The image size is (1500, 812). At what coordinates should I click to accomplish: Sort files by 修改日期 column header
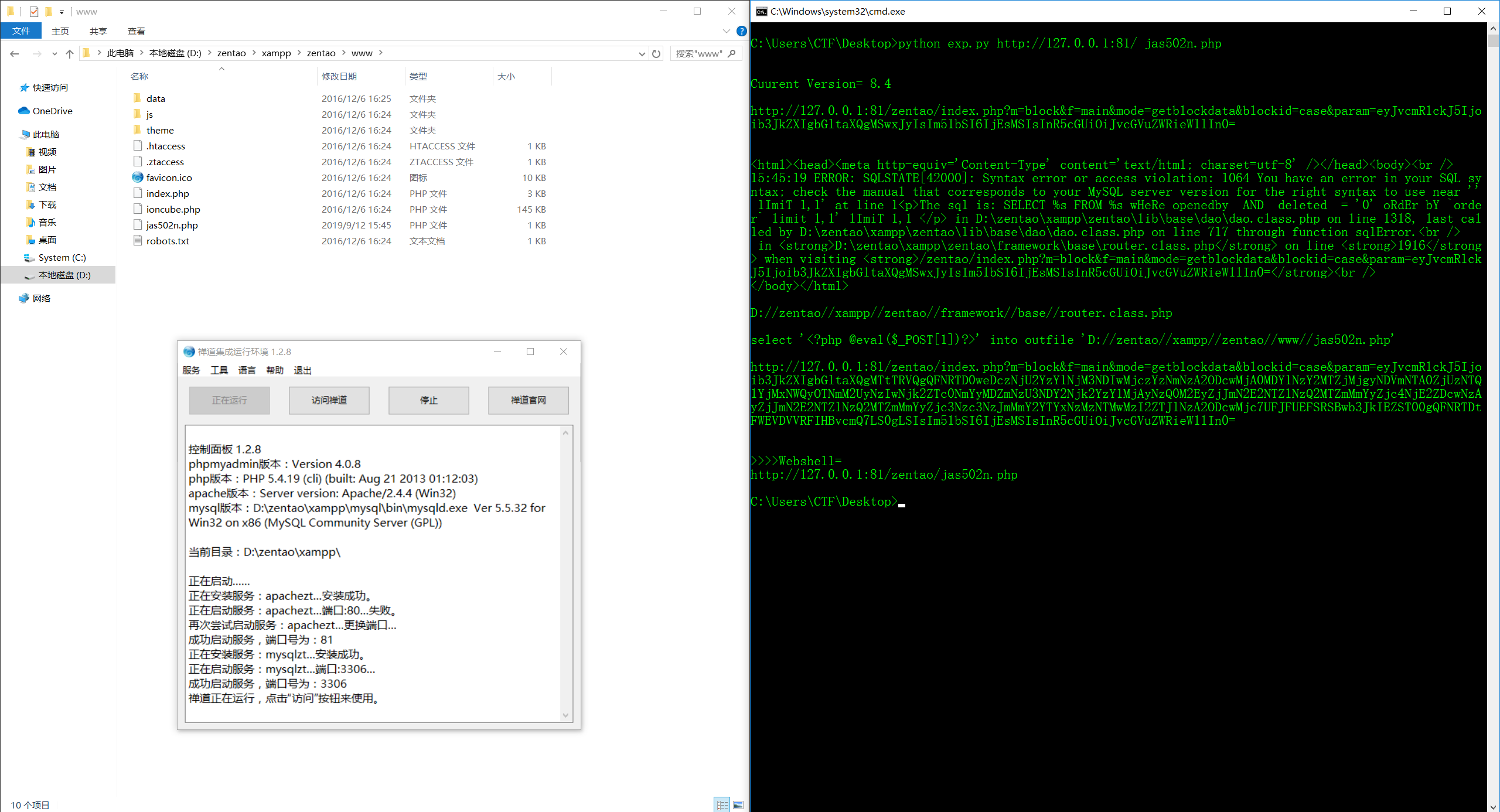tap(339, 76)
